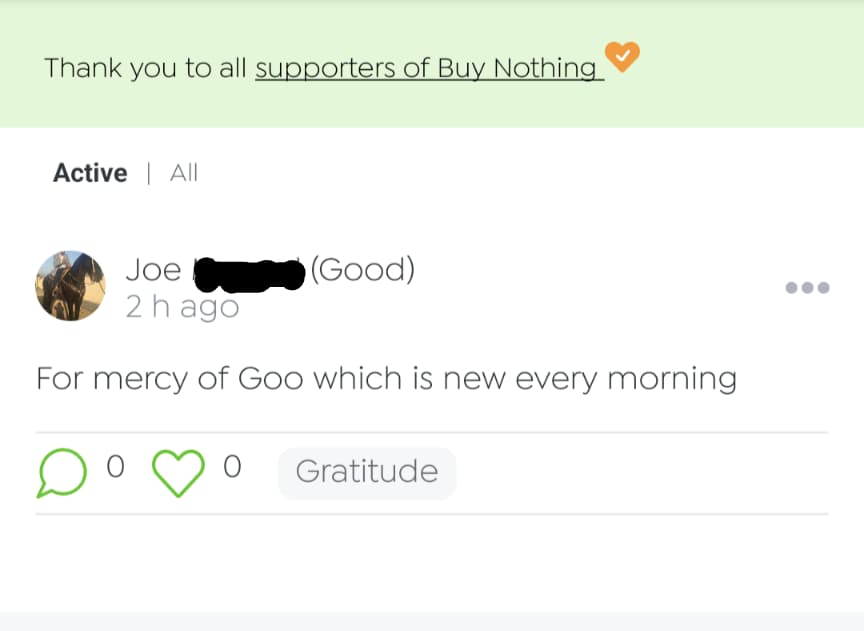864x631 pixels.
Task: Click the orange heart checkmark badge
Action: 622,58
